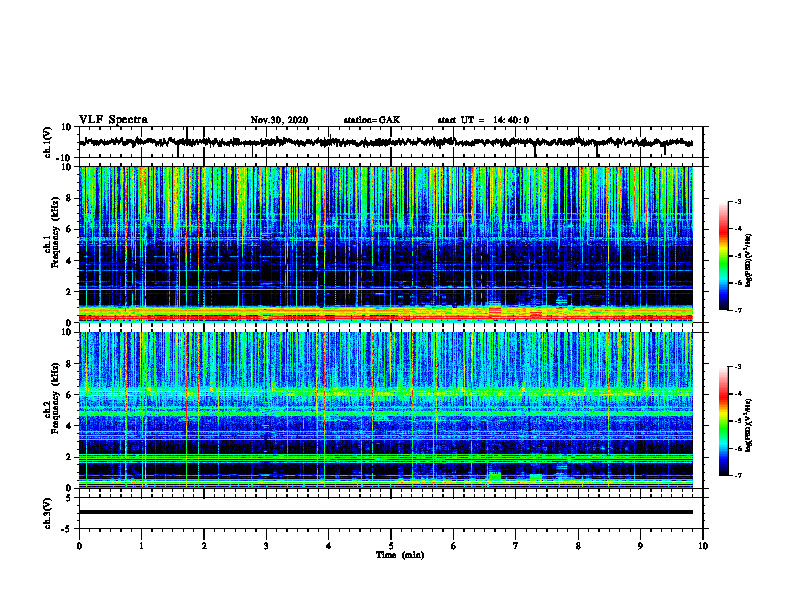
Task: Click the ch.2 color bar title "log(PSD)(V²/Hz)"
Action: point(749,425)
